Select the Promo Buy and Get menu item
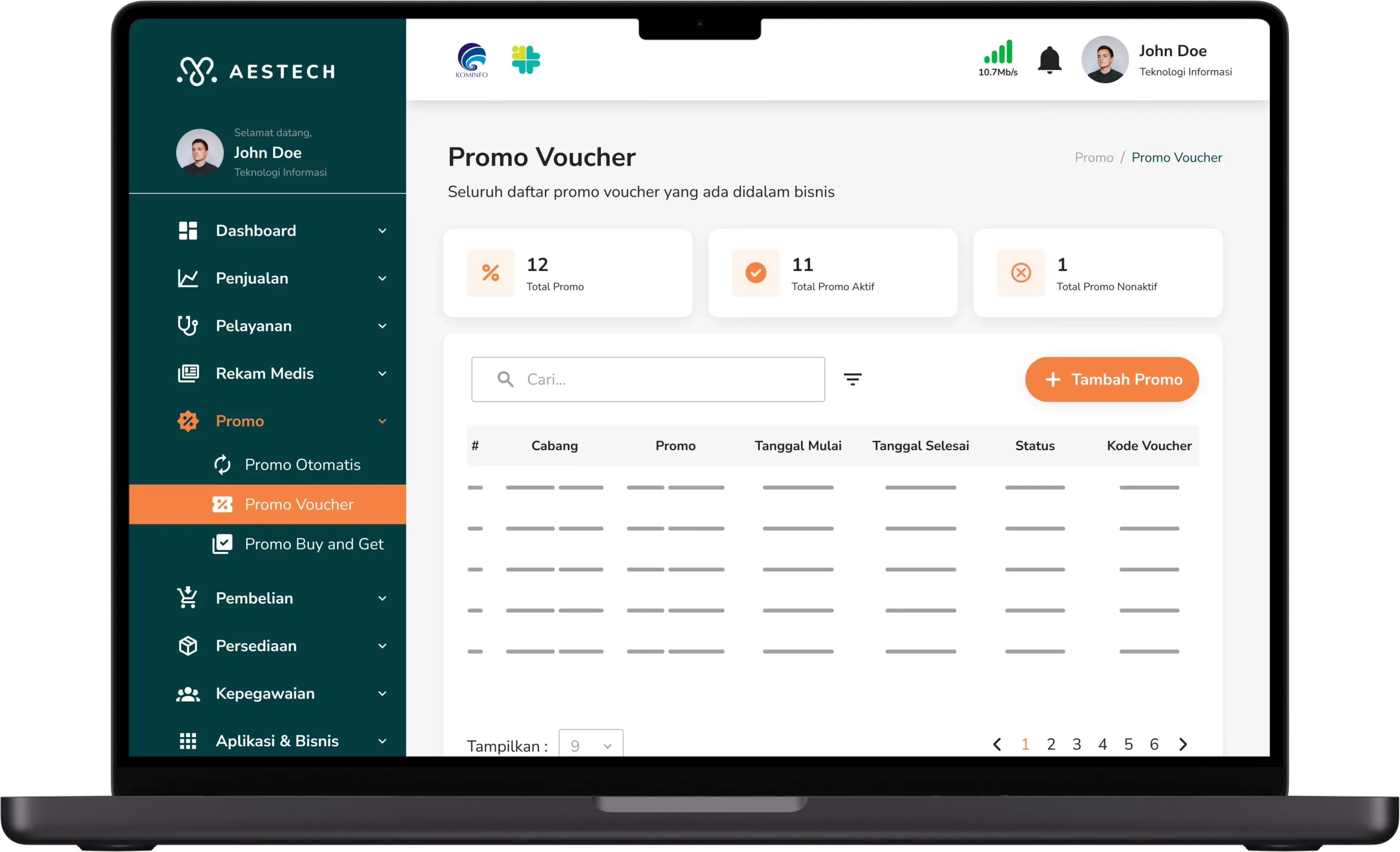 click(x=300, y=543)
